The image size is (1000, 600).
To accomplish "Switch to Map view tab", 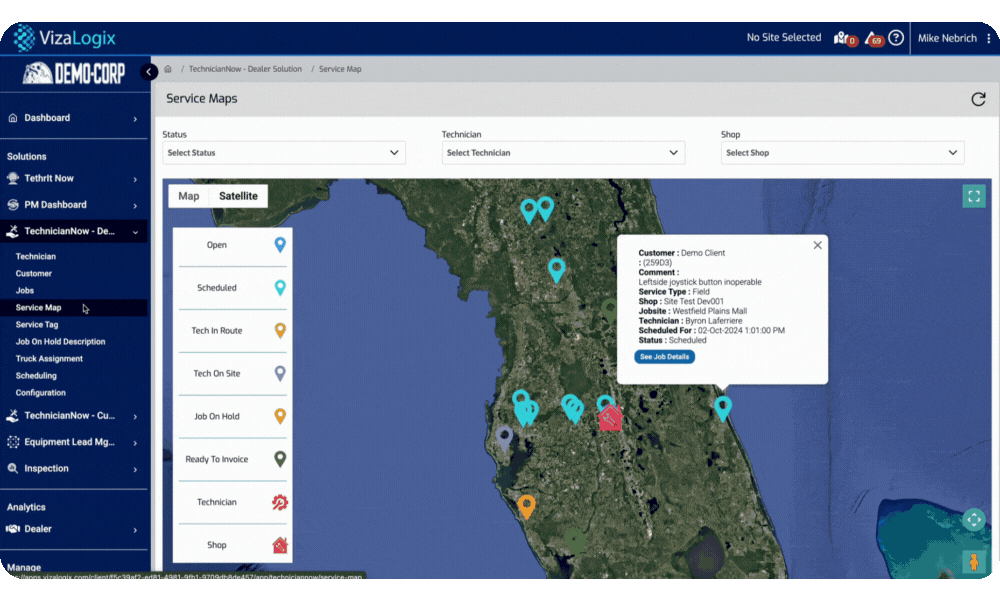I will pyautogui.click(x=189, y=196).
